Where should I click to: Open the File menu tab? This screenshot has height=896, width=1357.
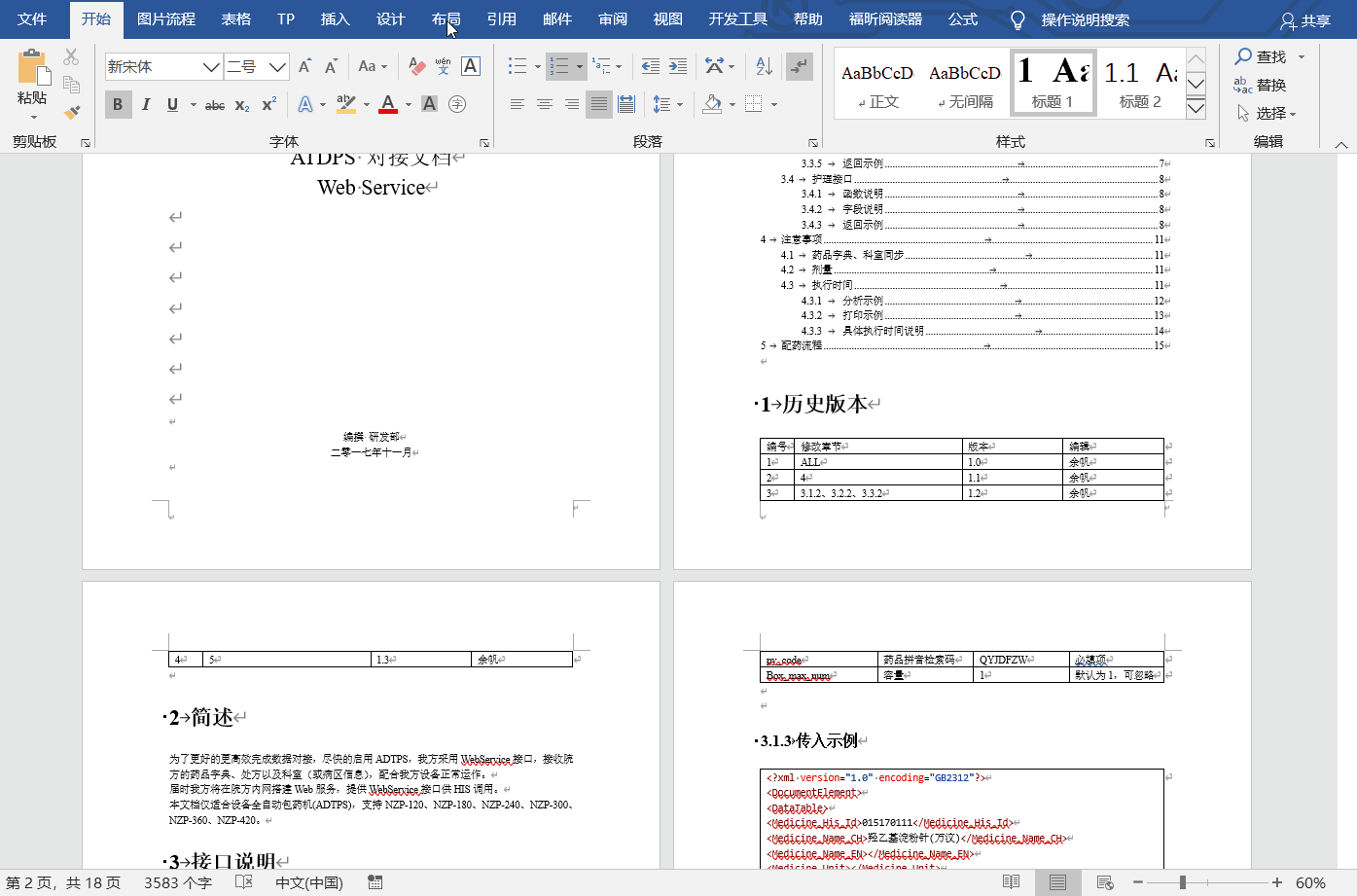(32, 18)
